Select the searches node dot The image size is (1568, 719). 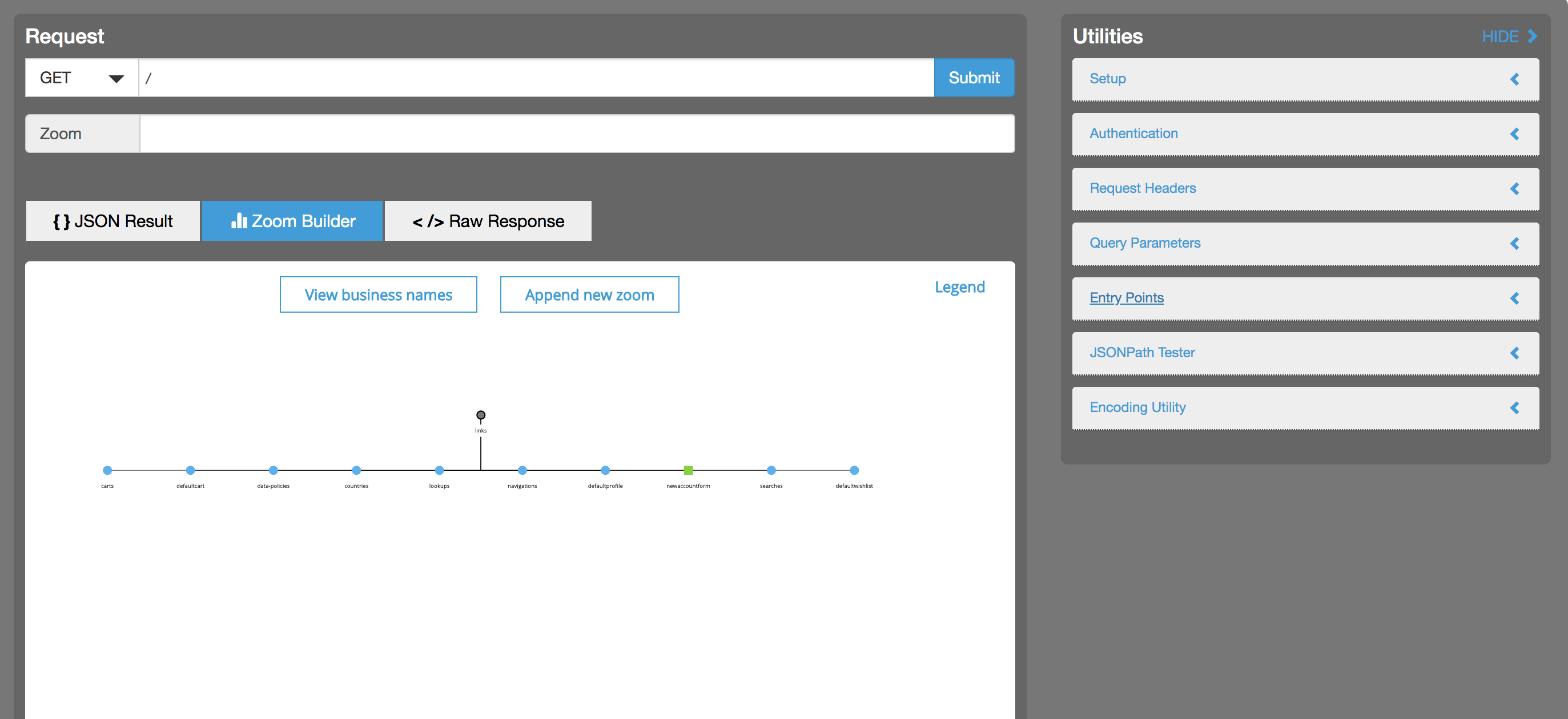[771, 470]
